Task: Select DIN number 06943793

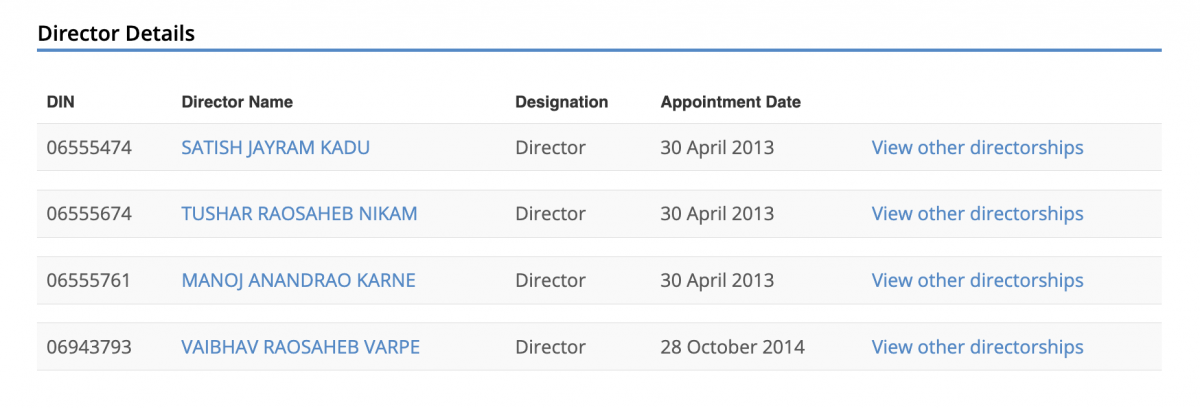Action: [x=89, y=348]
